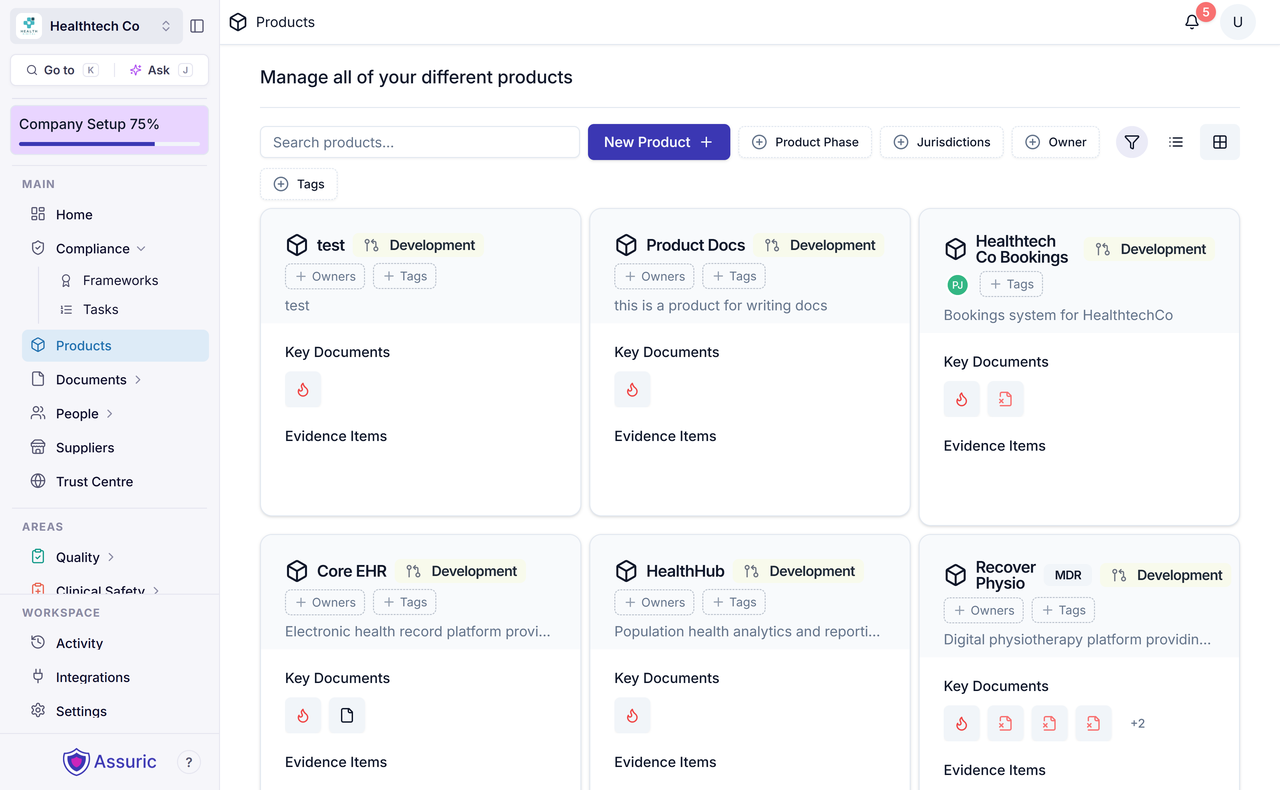Image resolution: width=1280 pixels, height=790 pixels.
Task: Navigate to Trust Centre
Action: 115,482
